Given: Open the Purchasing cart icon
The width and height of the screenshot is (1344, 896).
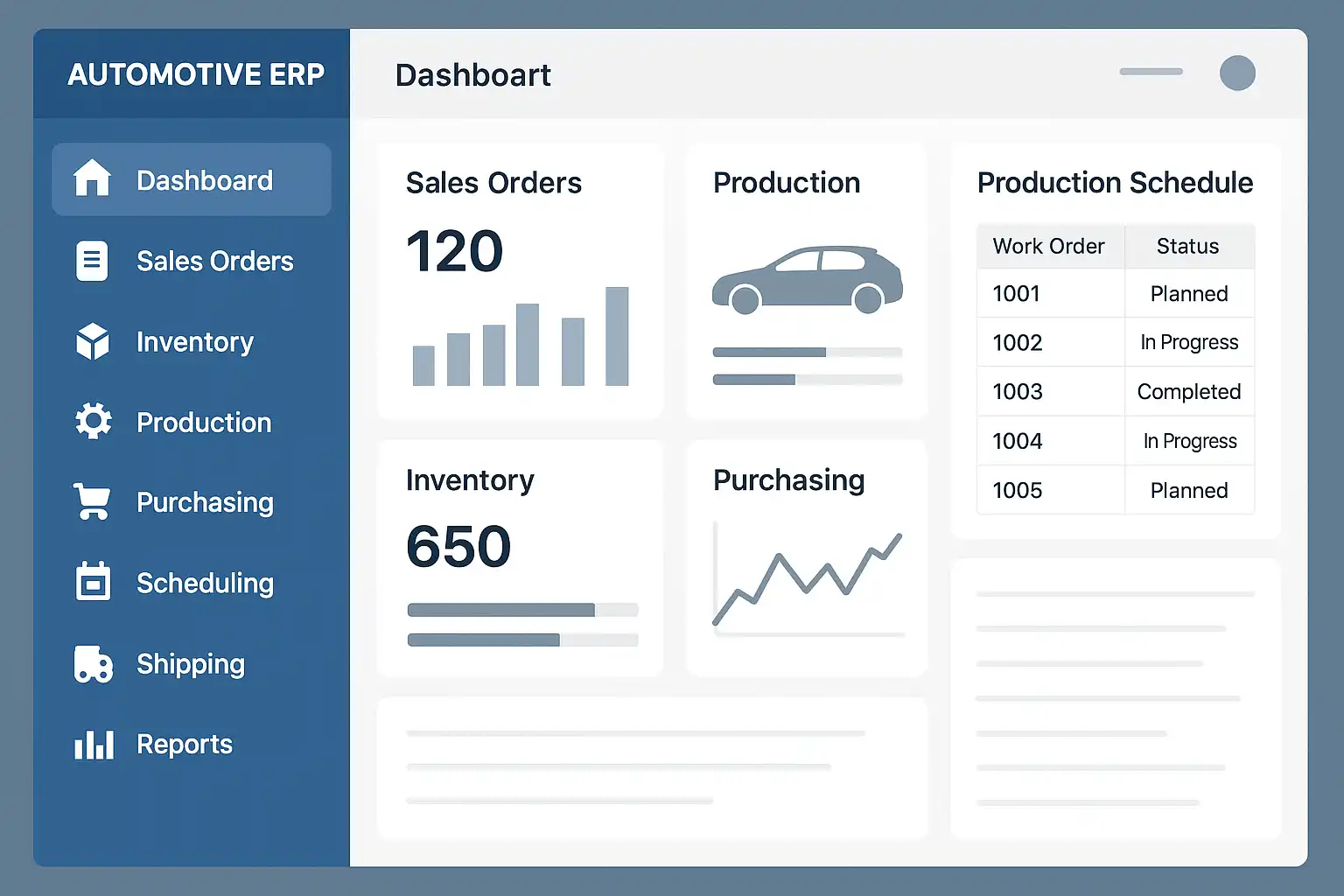Looking at the screenshot, I should (92, 502).
